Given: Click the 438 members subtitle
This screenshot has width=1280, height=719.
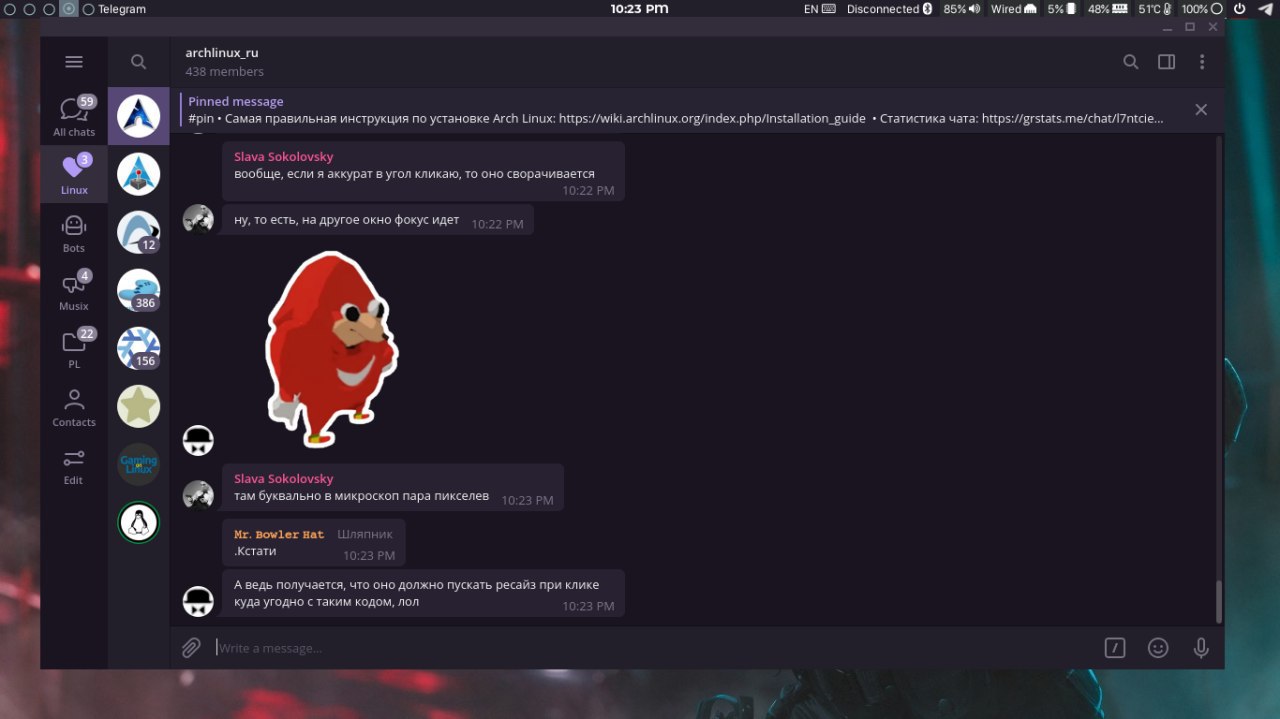Looking at the screenshot, I should [224, 72].
